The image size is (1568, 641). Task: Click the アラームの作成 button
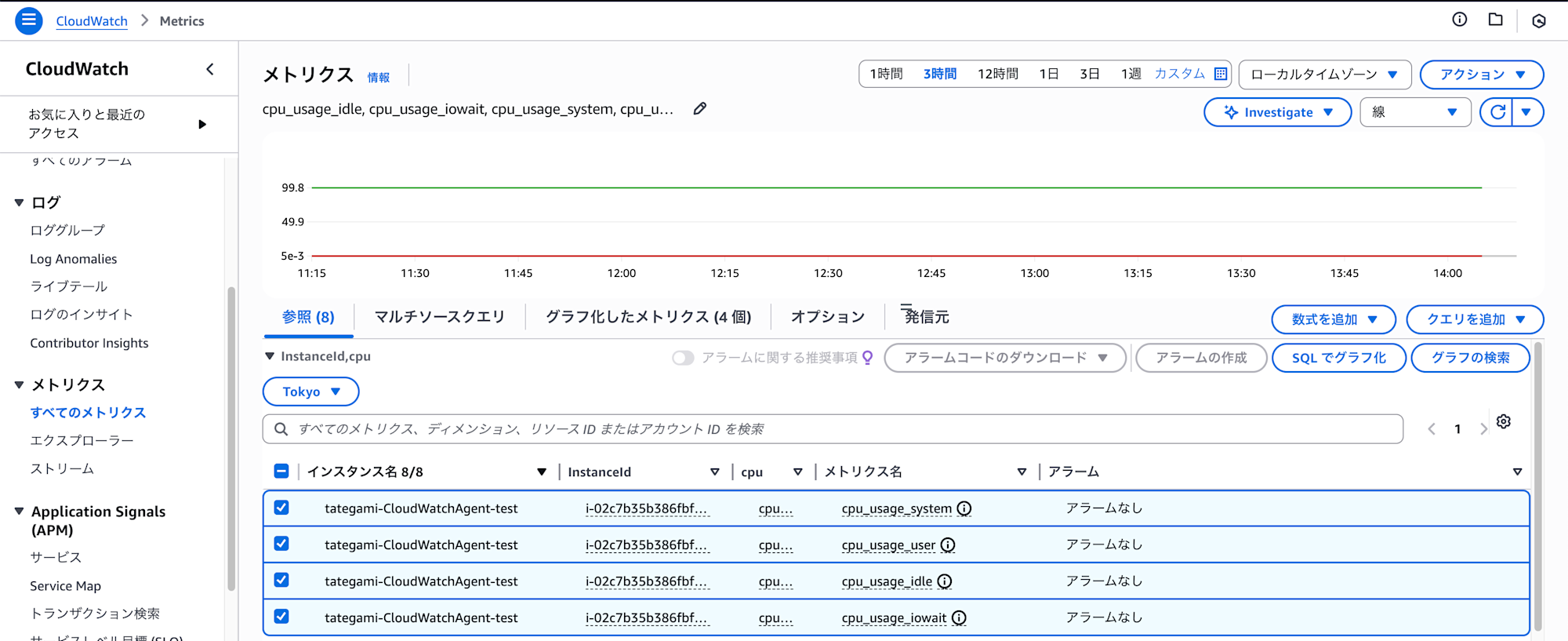[1201, 358]
